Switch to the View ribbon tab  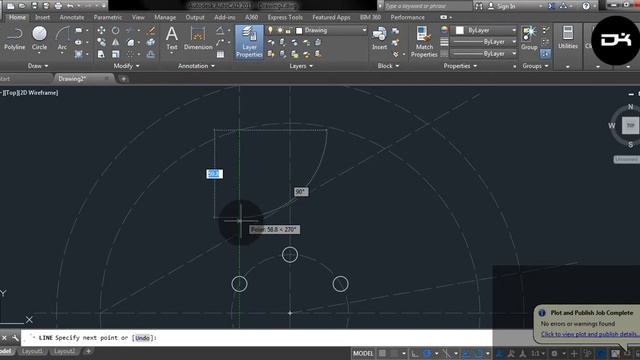138,17
